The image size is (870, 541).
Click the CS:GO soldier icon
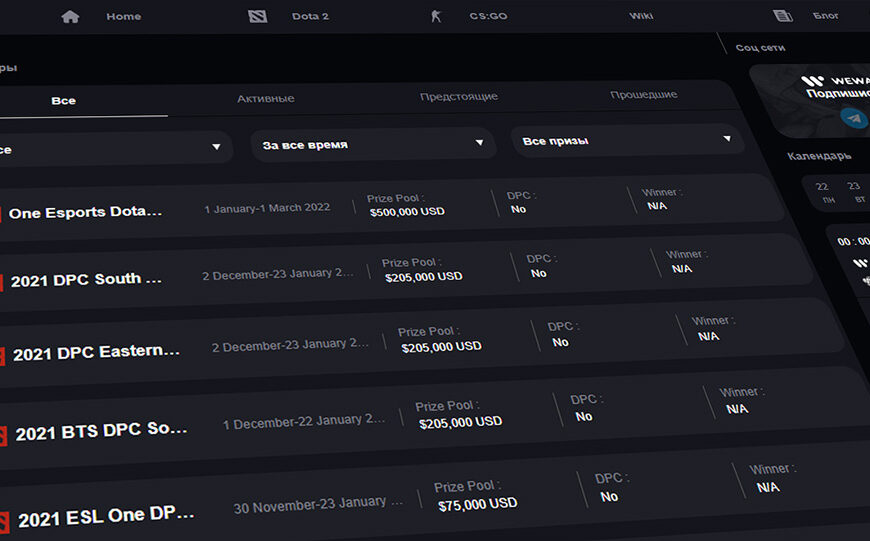click(x=436, y=16)
